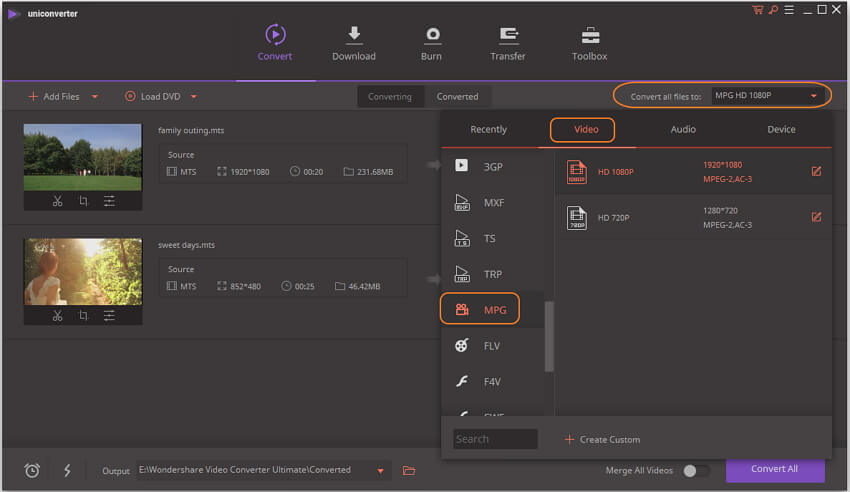This screenshot has height=492, width=850.
Task: Choose the HD 1080P preset row
Action: (x=693, y=172)
